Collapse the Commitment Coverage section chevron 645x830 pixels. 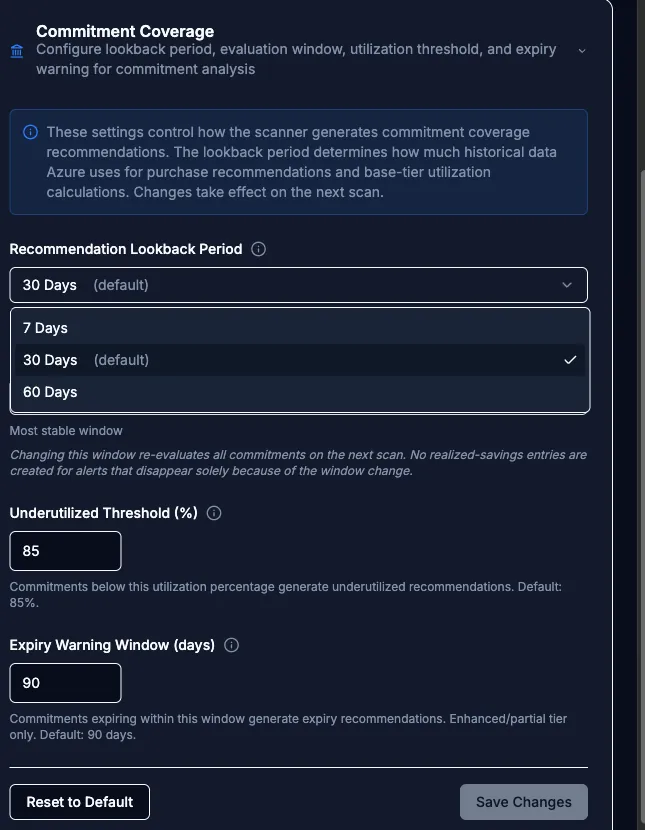[582, 51]
